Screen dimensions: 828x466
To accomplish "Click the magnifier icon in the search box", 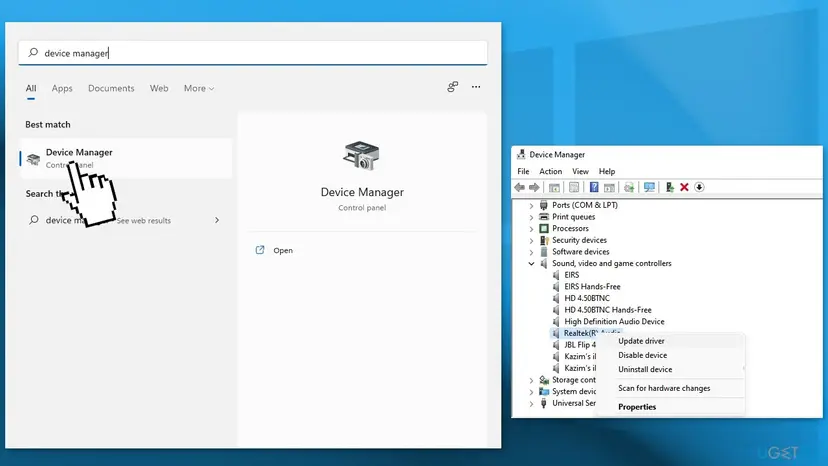I will pyautogui.click(x=33, y=52).
